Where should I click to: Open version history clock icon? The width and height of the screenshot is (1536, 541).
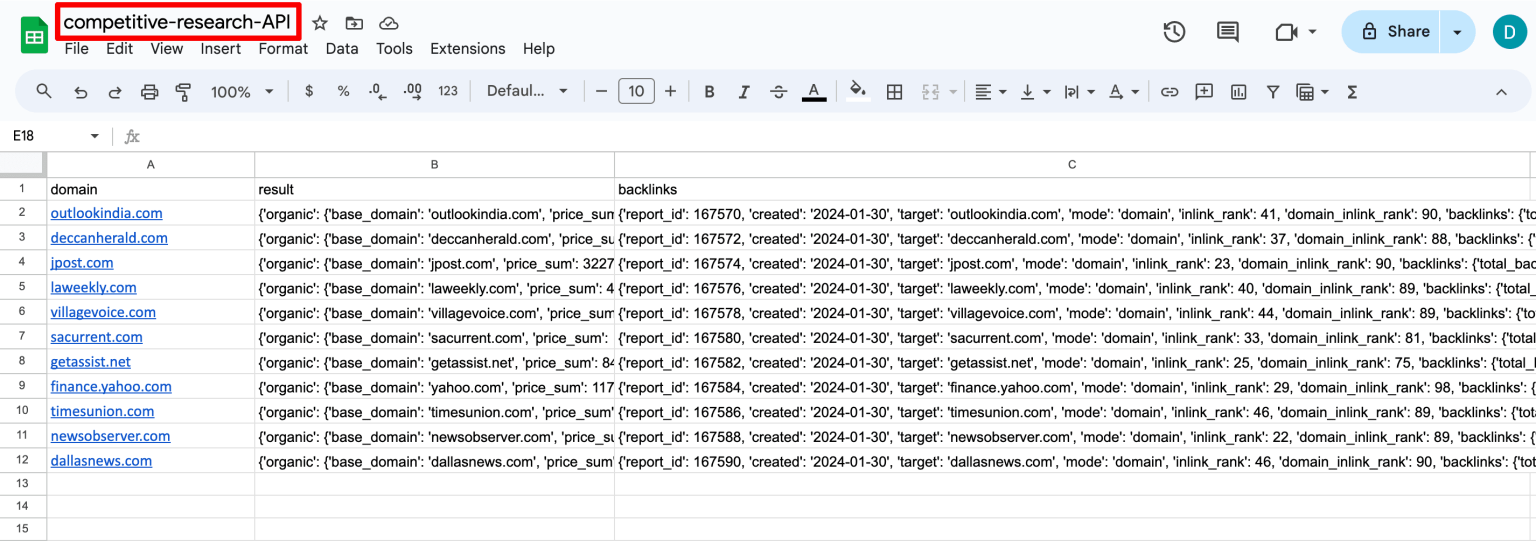point(1174,32)
